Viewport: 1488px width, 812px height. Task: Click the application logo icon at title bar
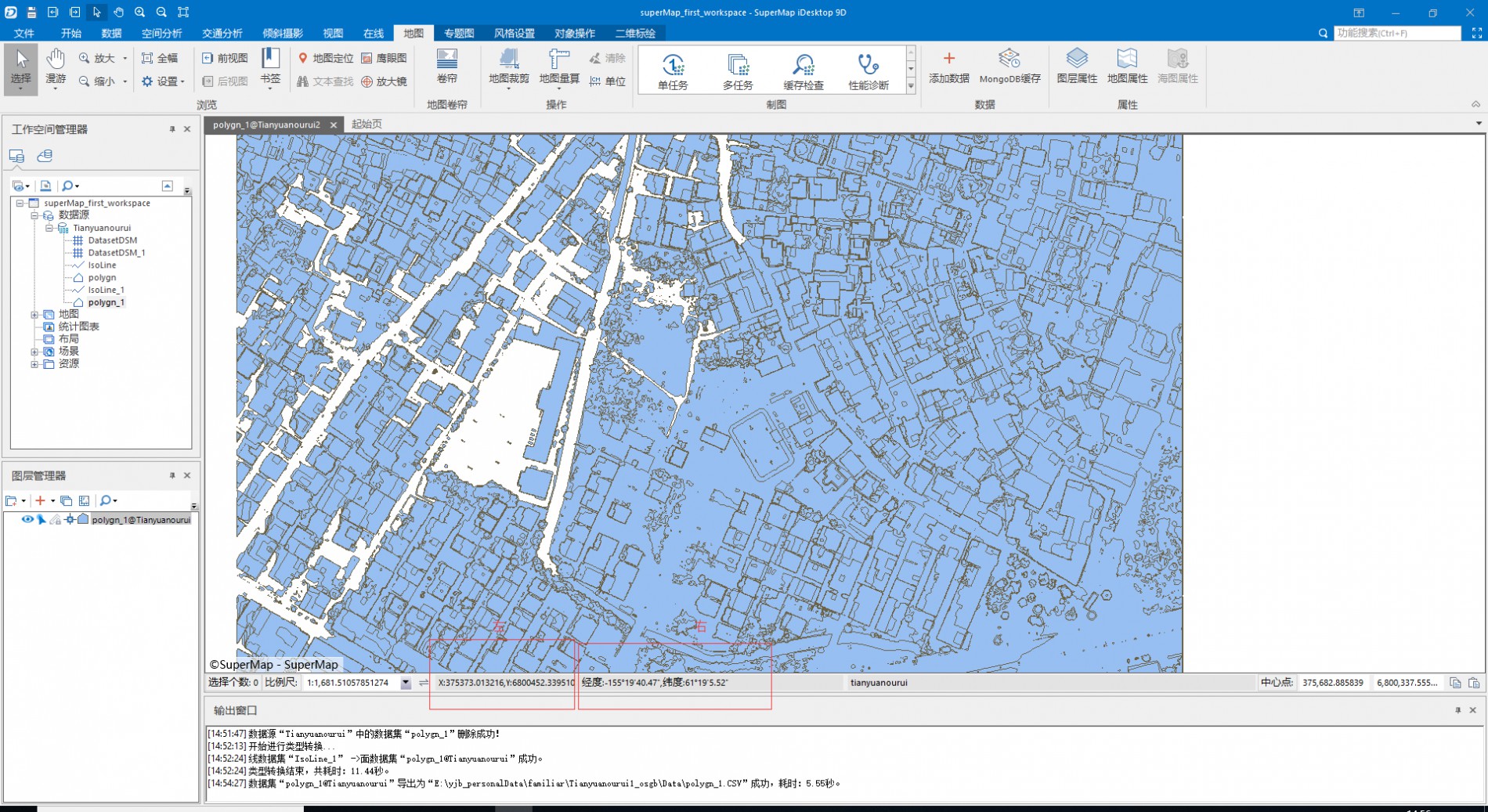coord(11,13)
